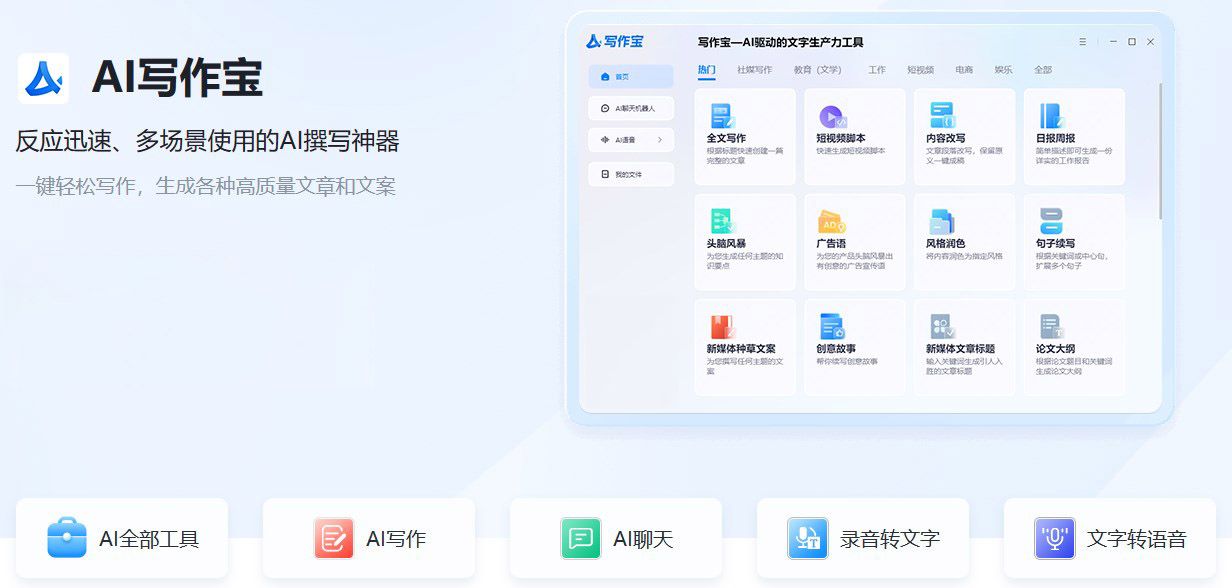This screenshot has height=588, width=1232.
Task: Click the AI写作宝 logo icon
Action: [x=44, y=78]
